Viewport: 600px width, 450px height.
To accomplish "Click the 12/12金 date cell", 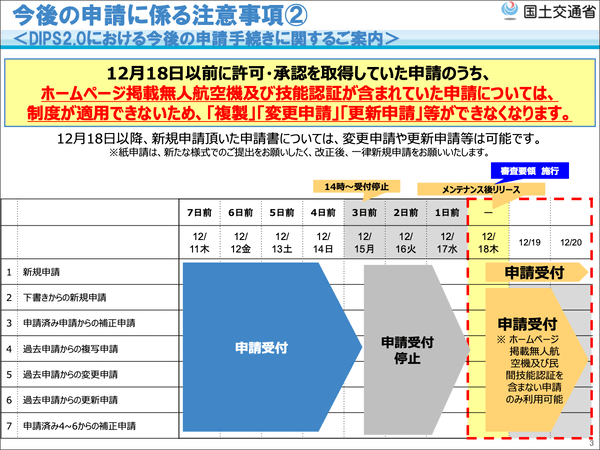I will point(241,243).
